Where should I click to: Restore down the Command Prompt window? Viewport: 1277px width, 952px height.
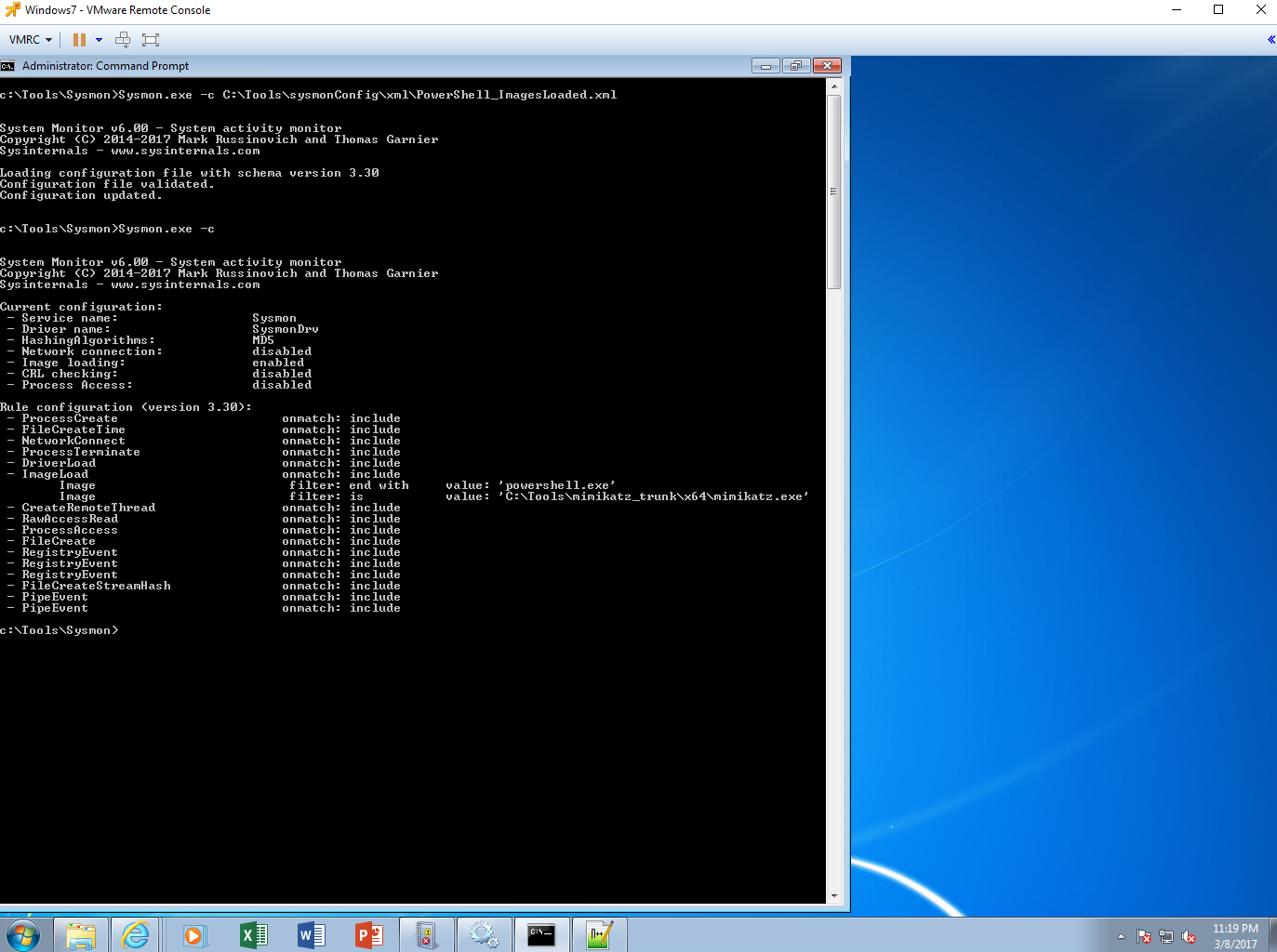click(795, 66)
